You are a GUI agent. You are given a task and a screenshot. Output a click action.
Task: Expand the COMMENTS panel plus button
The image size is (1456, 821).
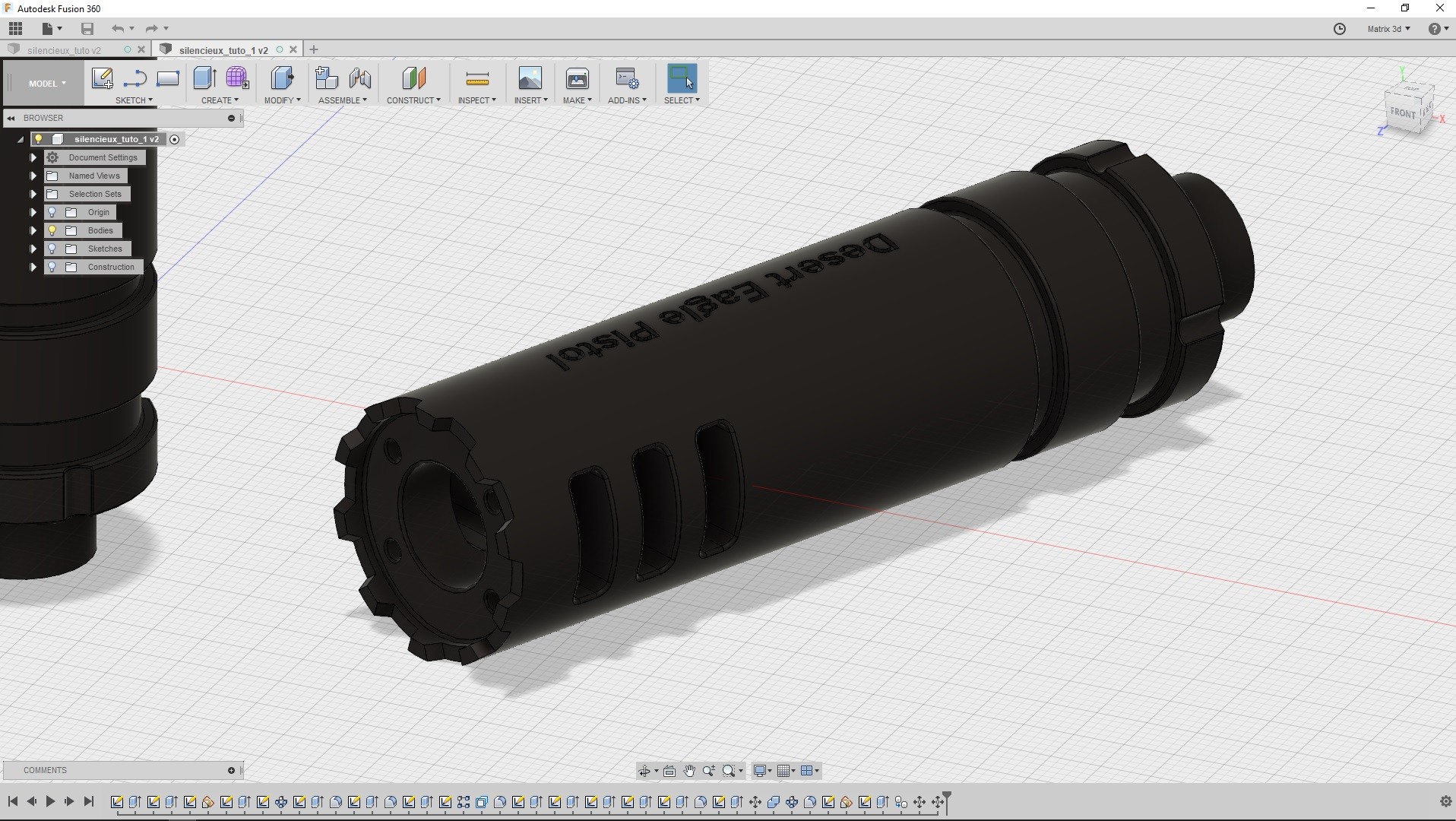[x=231, y=770]
